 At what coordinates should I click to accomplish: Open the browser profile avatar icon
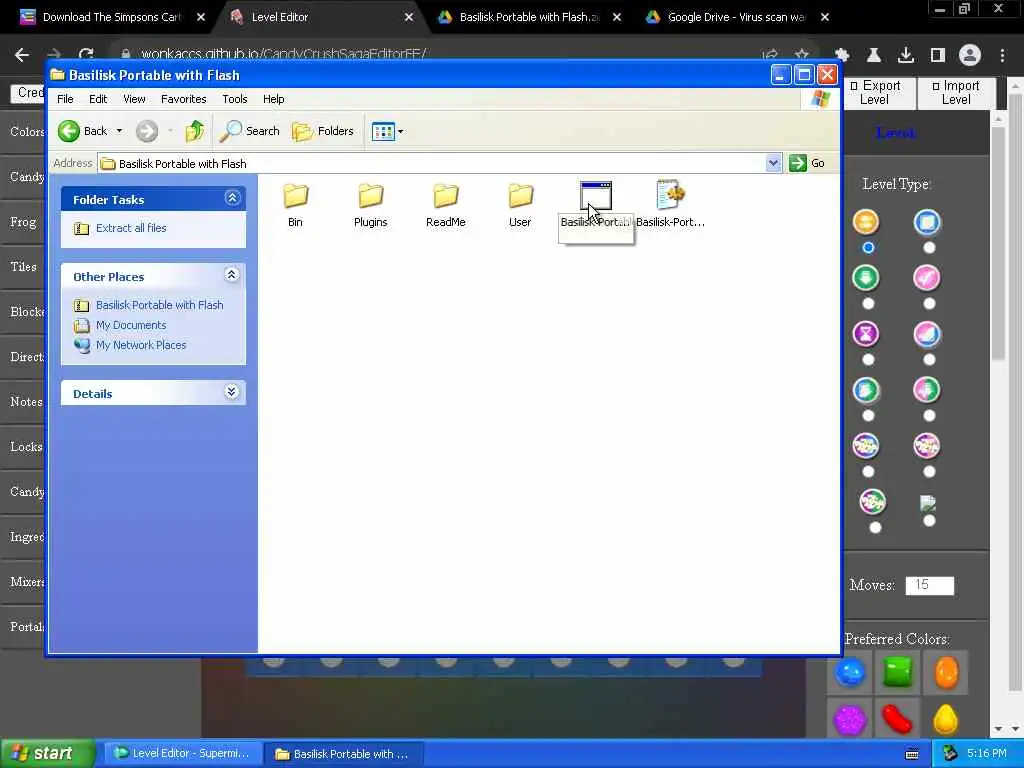pyautogui.click(x=970, y=55)
